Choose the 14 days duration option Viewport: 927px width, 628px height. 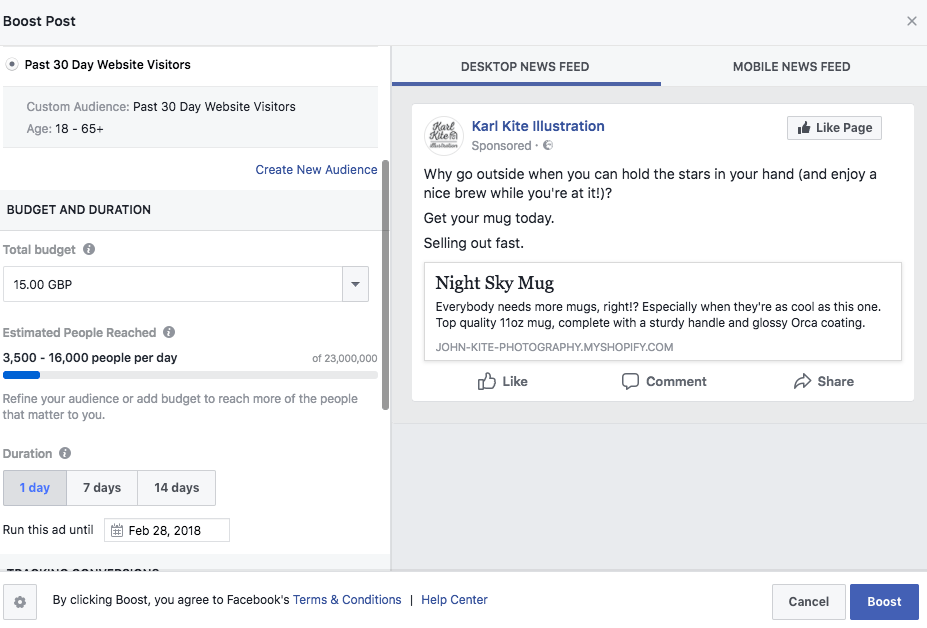(x=176, y=488)
